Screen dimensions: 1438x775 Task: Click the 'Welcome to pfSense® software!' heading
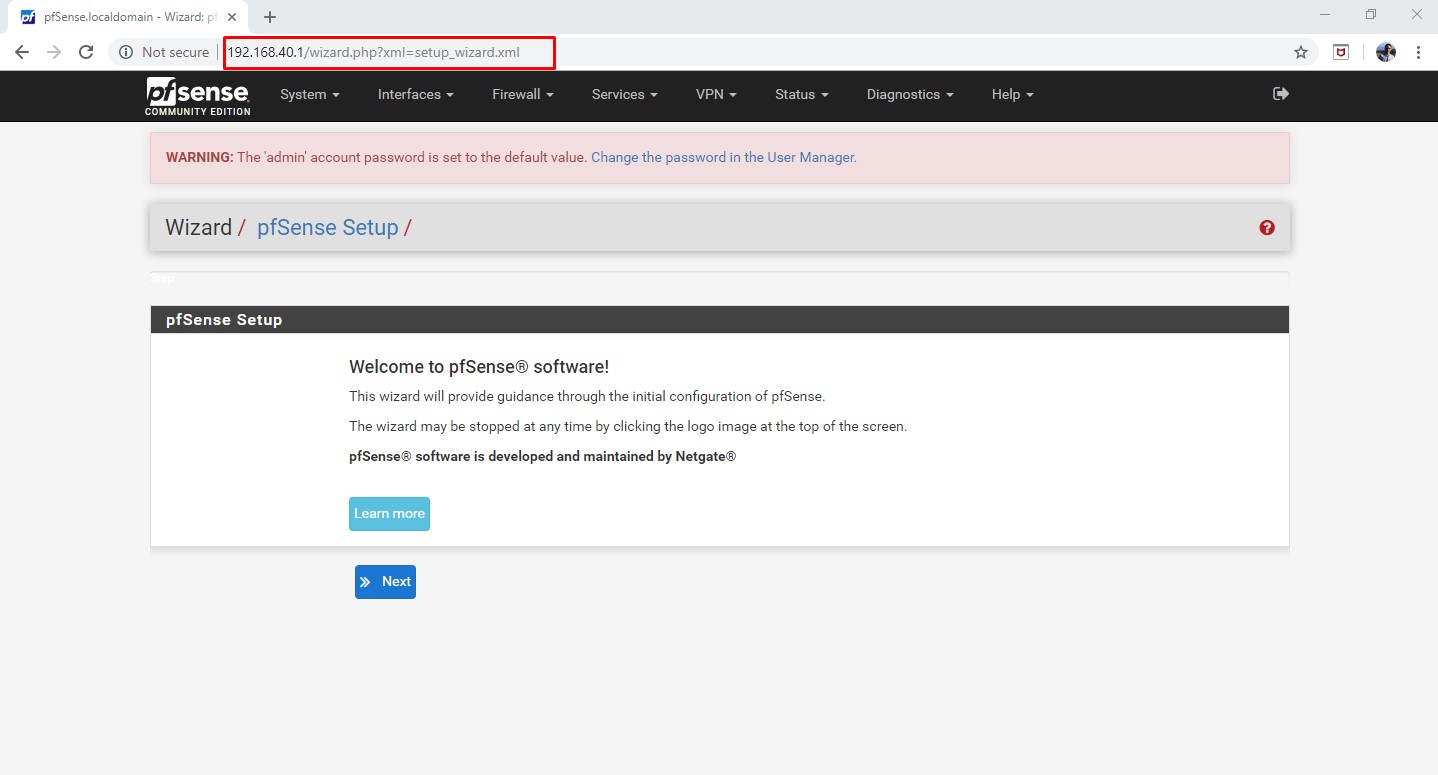[x=479, y=367]
